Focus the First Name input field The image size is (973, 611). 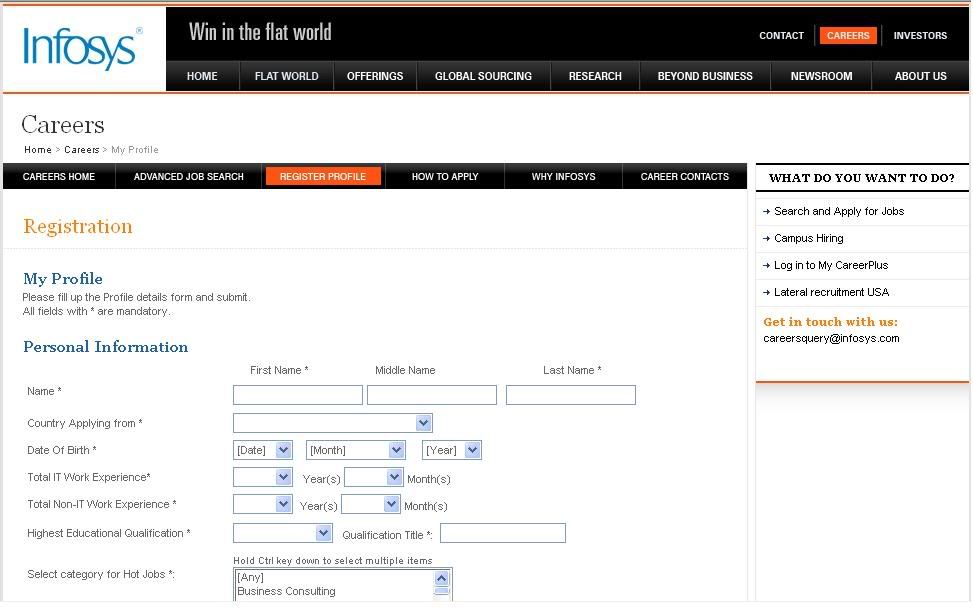tap(298, 395)
